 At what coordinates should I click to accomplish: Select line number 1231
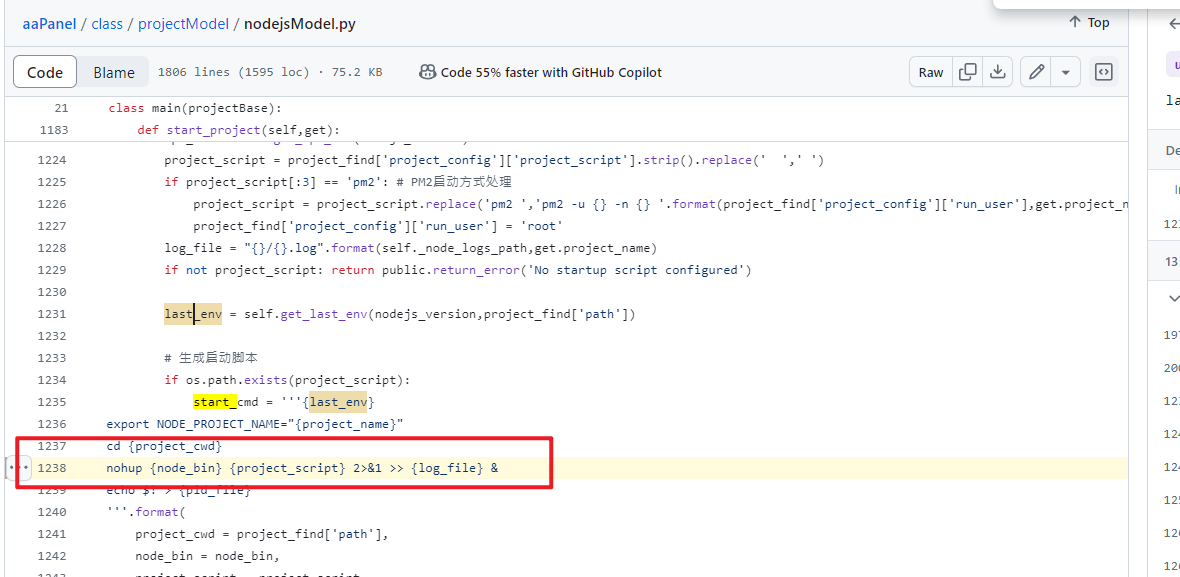click(x=51, y=314)
